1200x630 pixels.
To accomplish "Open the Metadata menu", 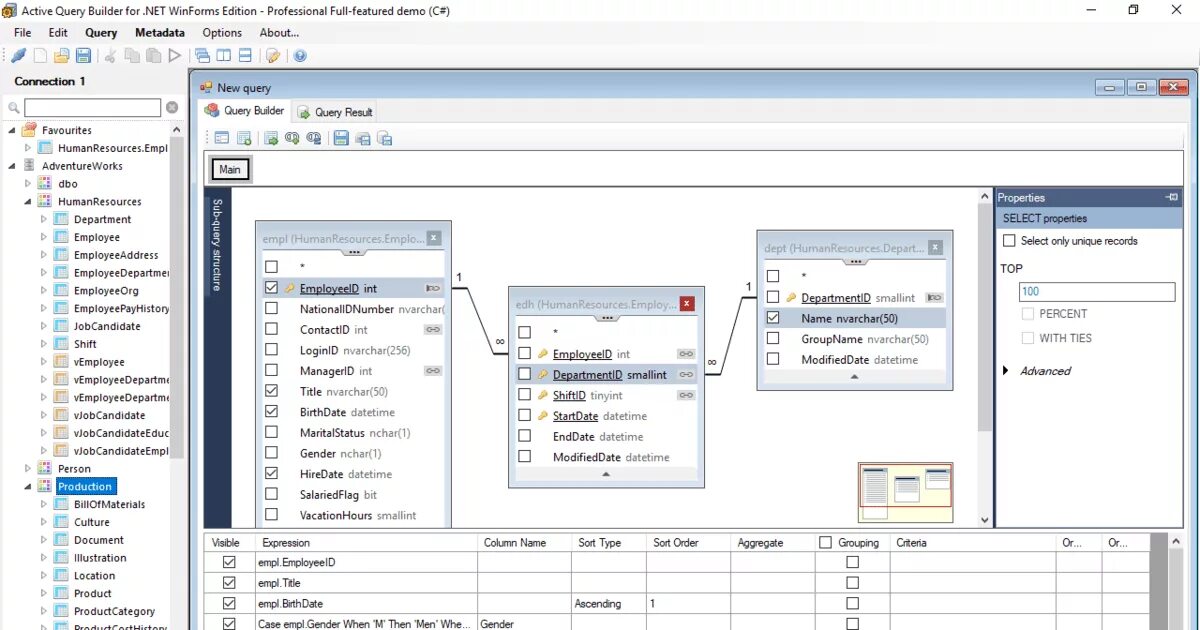I will [160, 33].
